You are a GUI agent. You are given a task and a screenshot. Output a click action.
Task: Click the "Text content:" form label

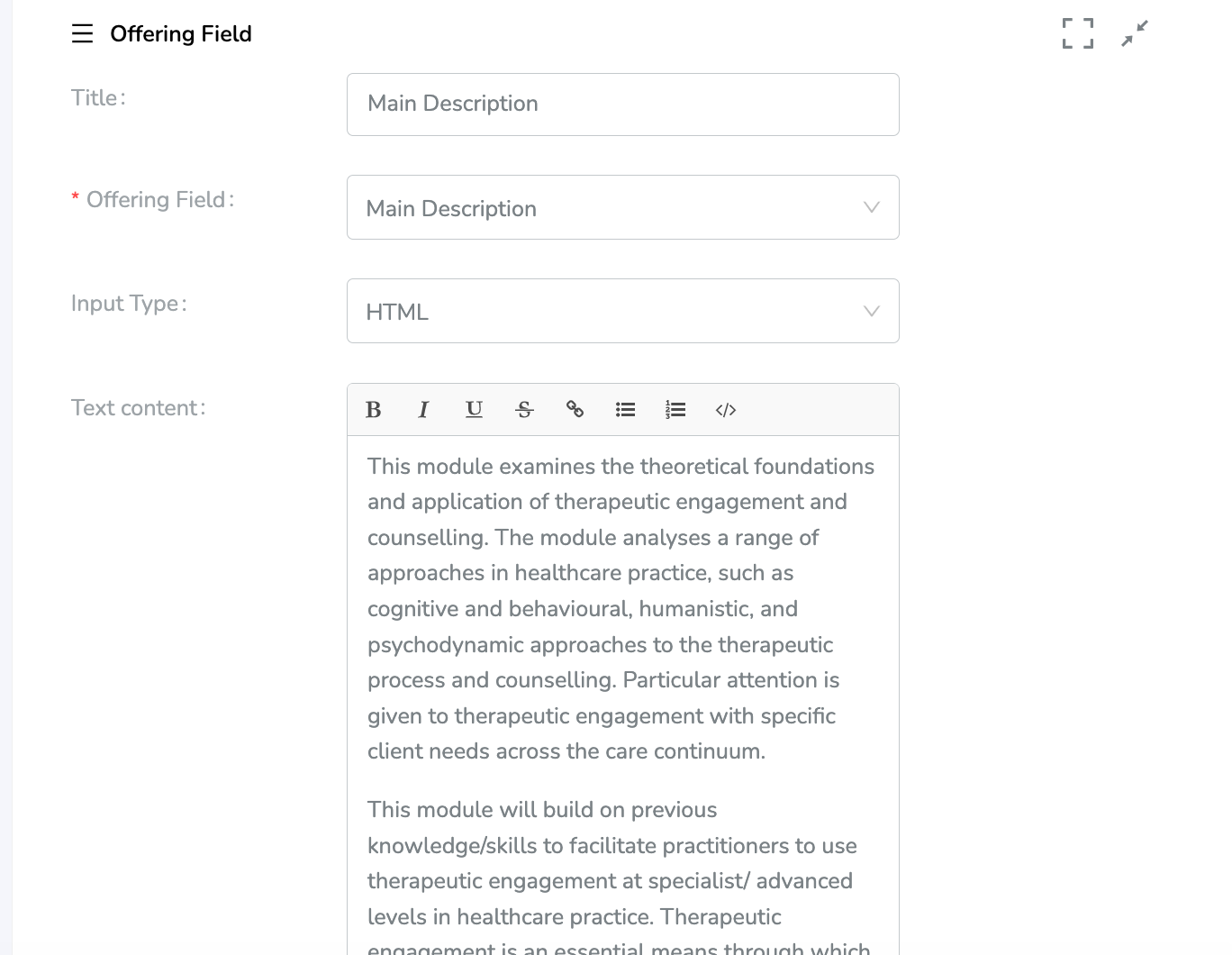(138, 408)
